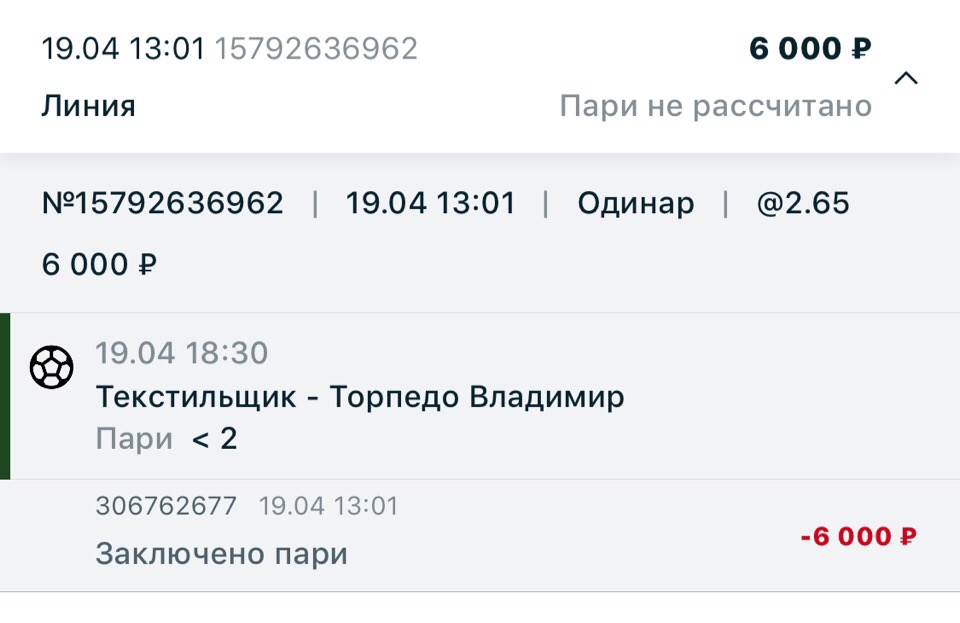The width and height of the screenshot is (960, 623).
Task: Open the Текстильщик - Торпедо Владимир match
Action: click(x=360, y=397)
